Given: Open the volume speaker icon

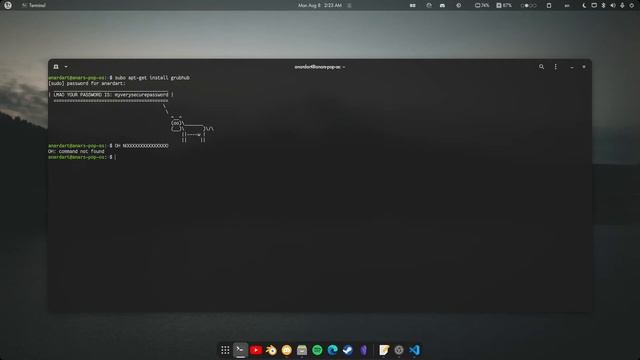Looking at the screenshot, I should 613,5.
